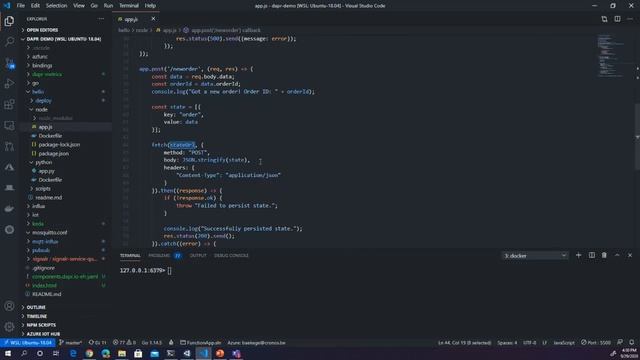Open the View menu
Screen dimensions: 640x360
pos(79,6)
